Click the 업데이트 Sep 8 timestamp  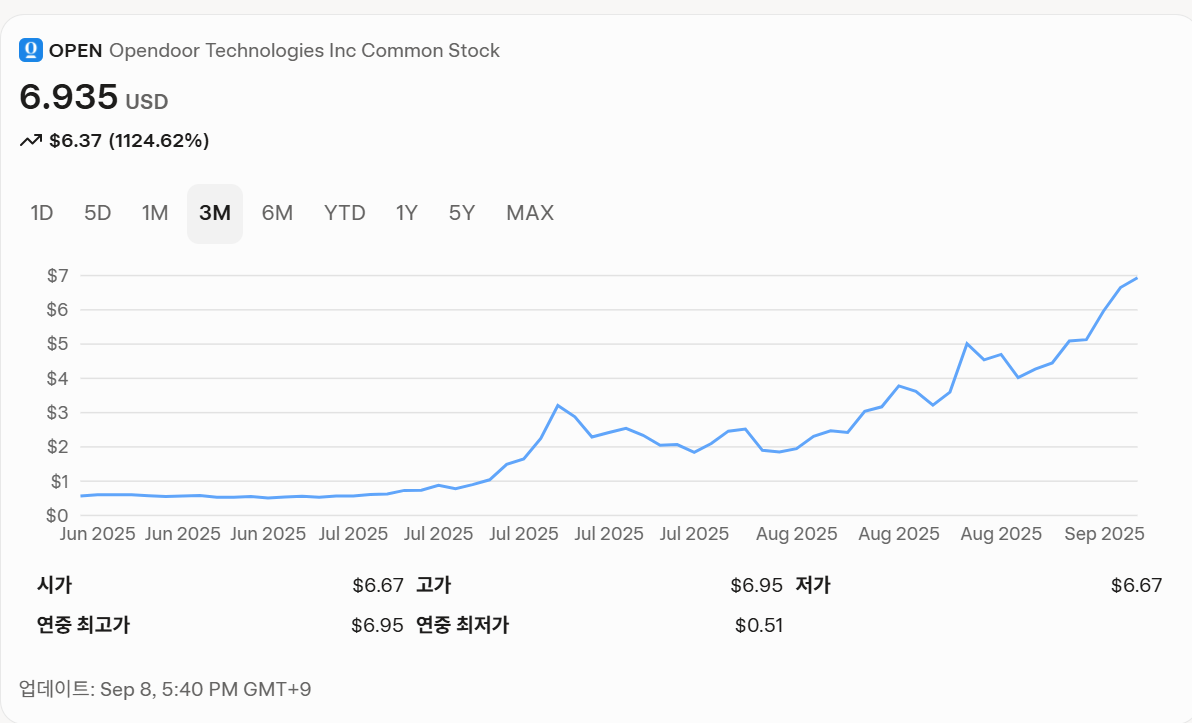[x=165, y=690]
